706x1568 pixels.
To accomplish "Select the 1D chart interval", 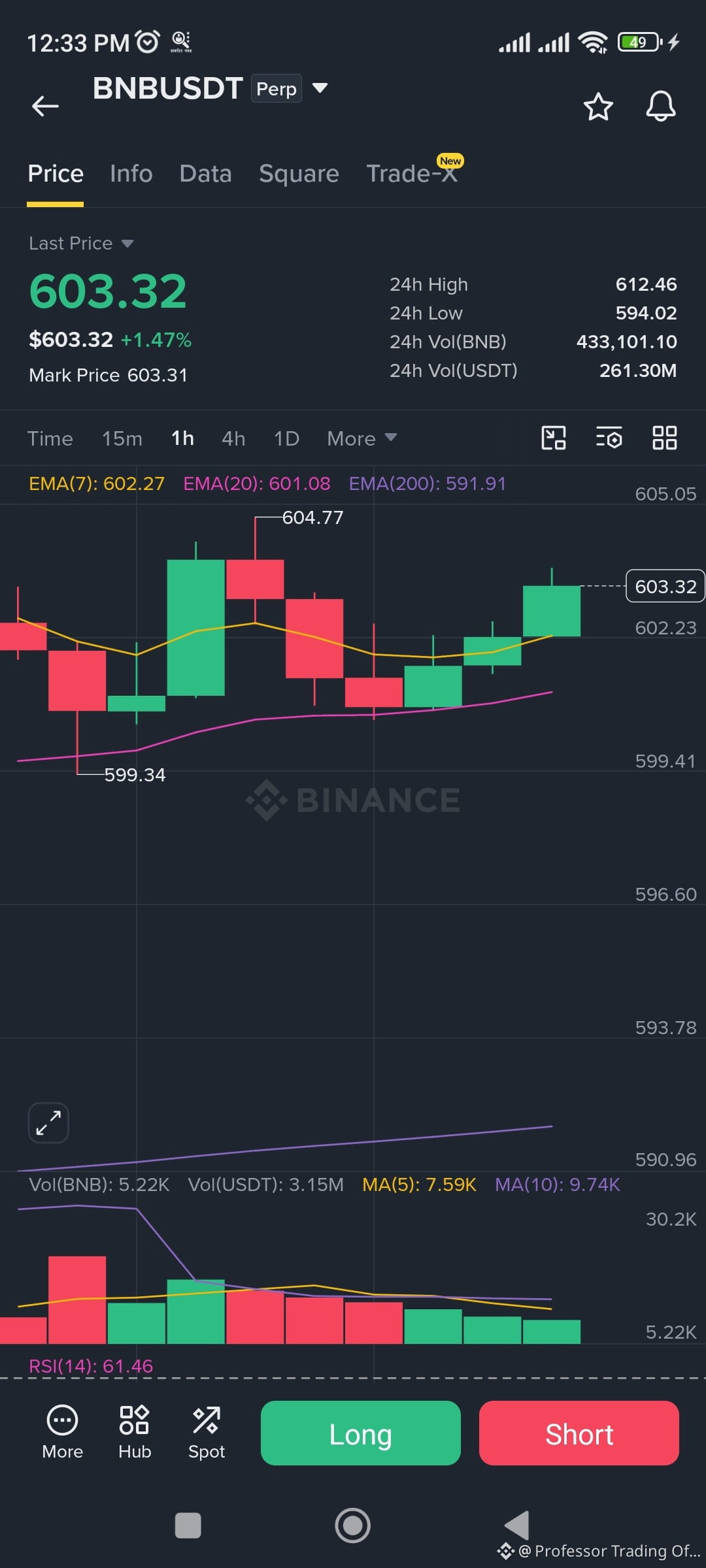I will pyautogui.click(x=286, y=438).
